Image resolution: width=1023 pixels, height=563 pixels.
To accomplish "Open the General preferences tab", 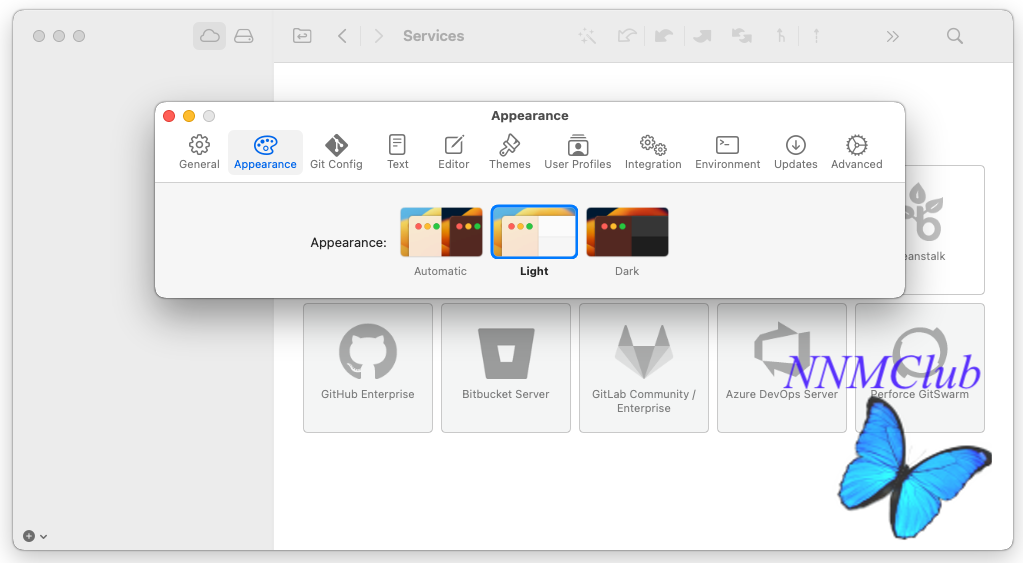I will [x=199, y=152].
